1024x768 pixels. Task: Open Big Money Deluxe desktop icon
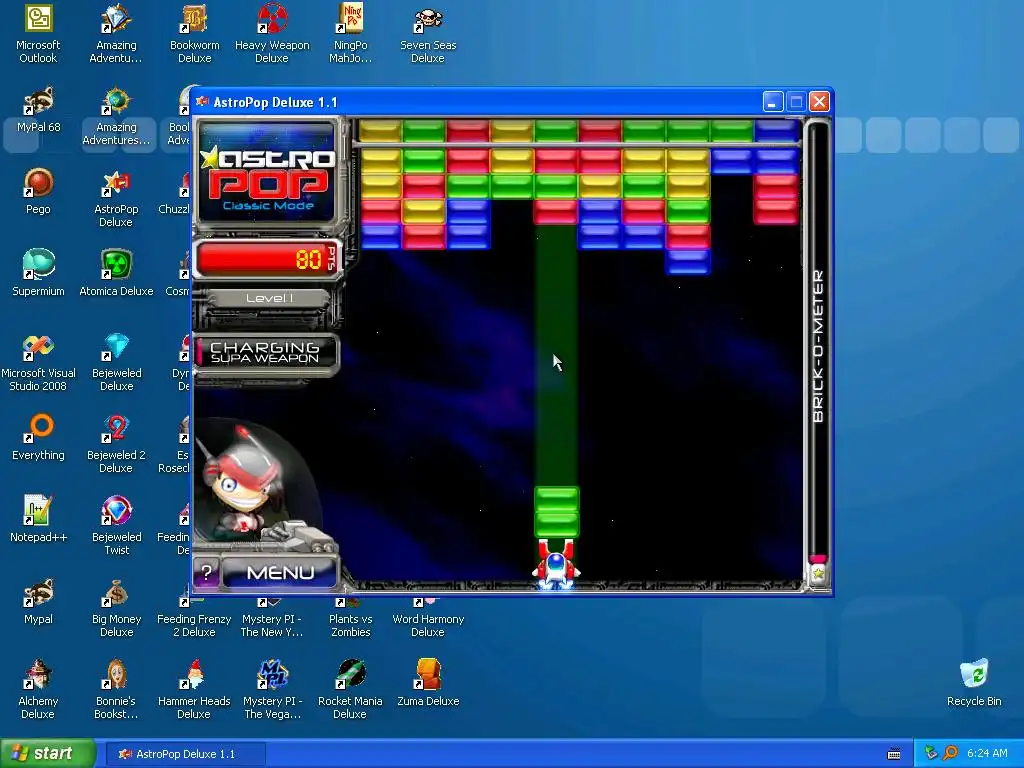116,608
